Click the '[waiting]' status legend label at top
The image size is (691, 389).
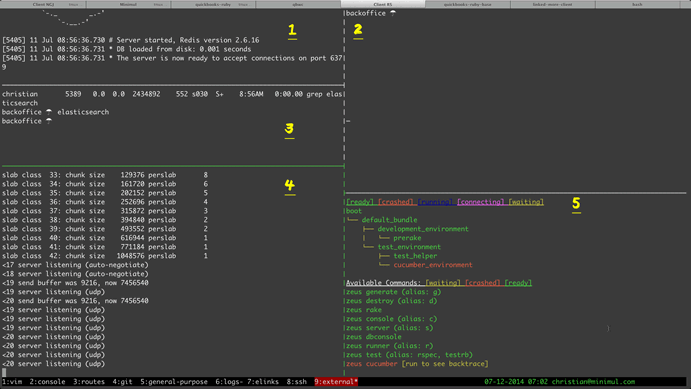[526, 202]
